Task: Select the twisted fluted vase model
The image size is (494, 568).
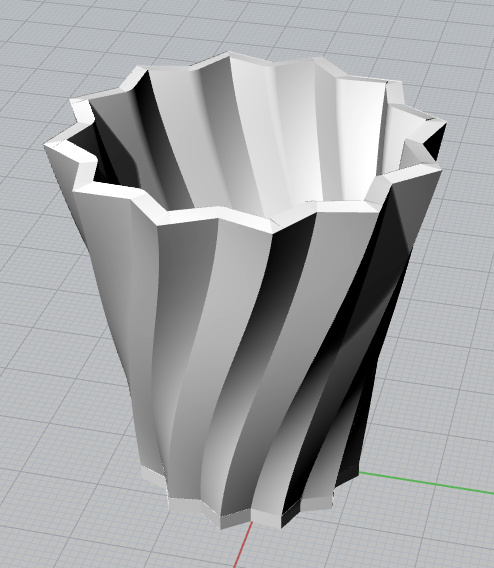Action: pos(245,290)
